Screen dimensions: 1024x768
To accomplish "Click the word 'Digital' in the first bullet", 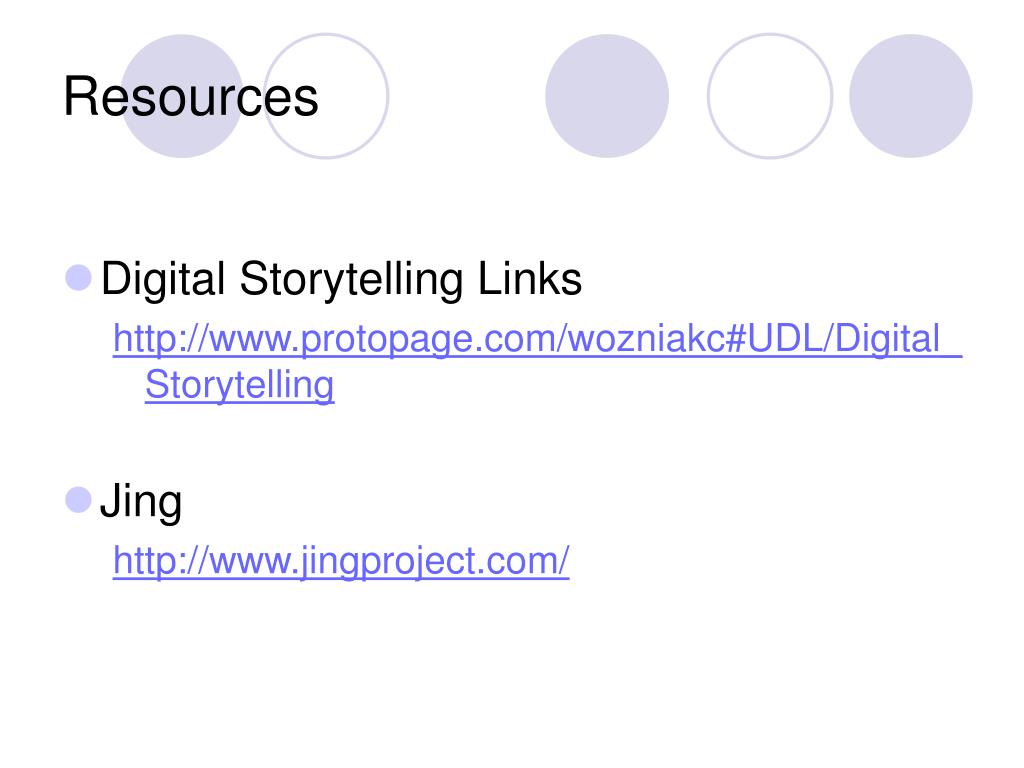I will [163, 279].
